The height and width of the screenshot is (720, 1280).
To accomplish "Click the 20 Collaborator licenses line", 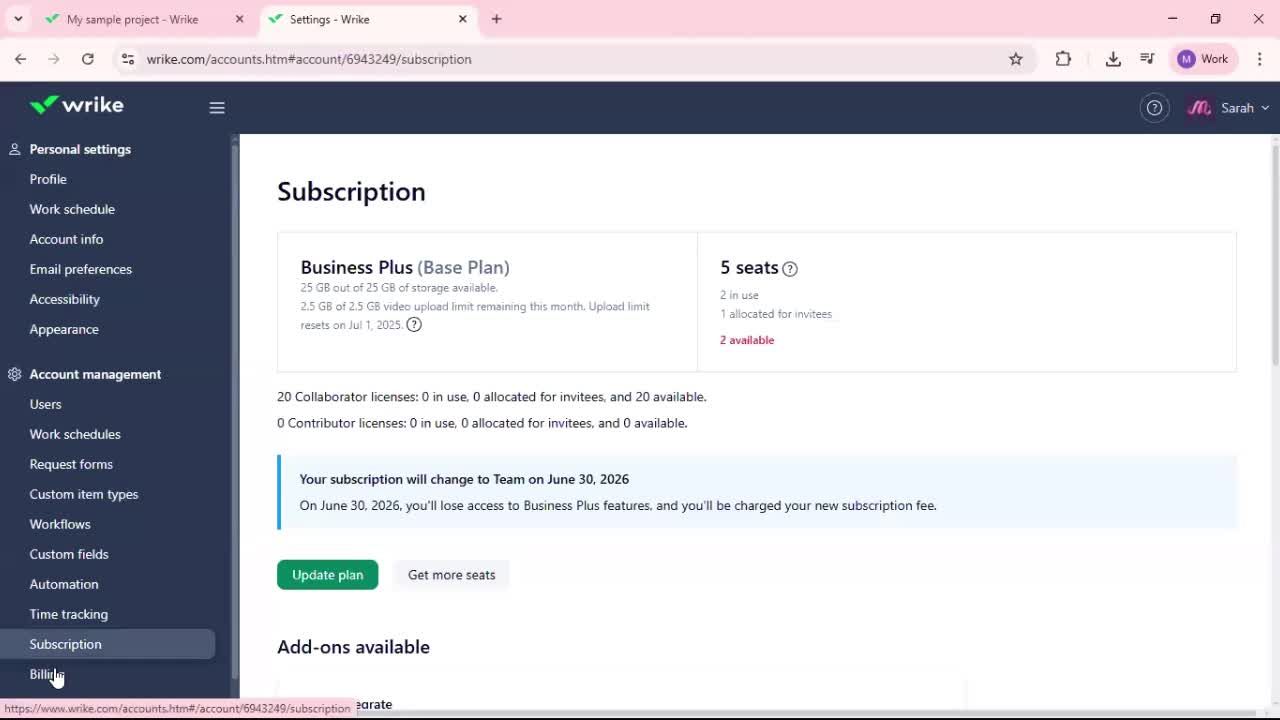I will [492, 397].
